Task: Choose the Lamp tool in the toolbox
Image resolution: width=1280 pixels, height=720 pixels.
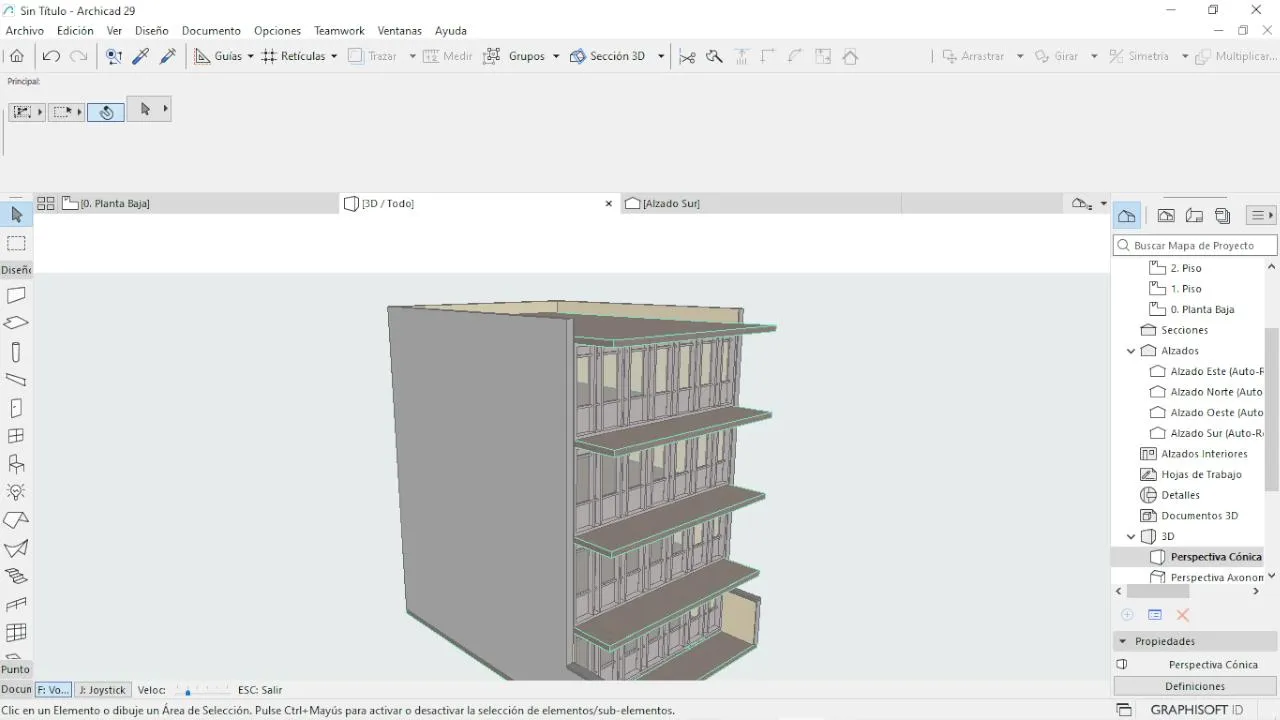Action: 16,492
